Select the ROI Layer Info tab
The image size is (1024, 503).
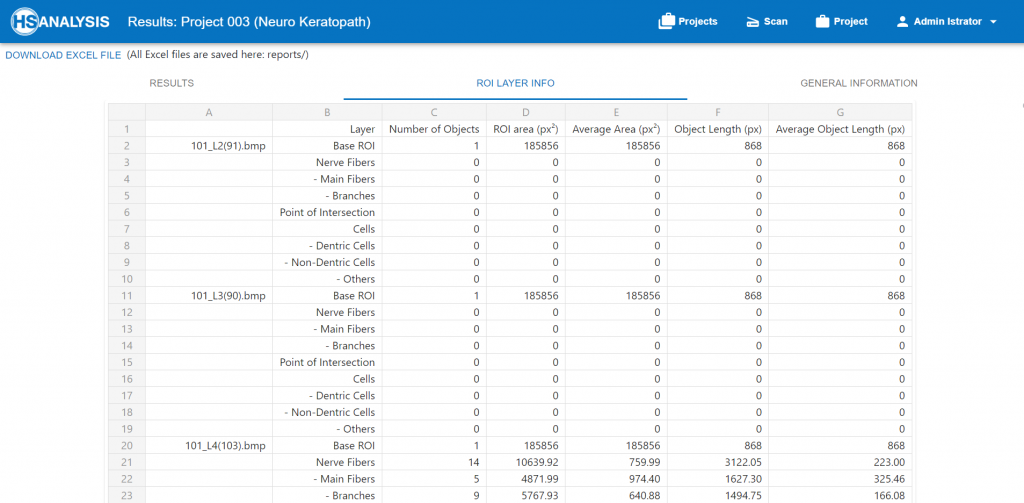click(x=515, y=83)
